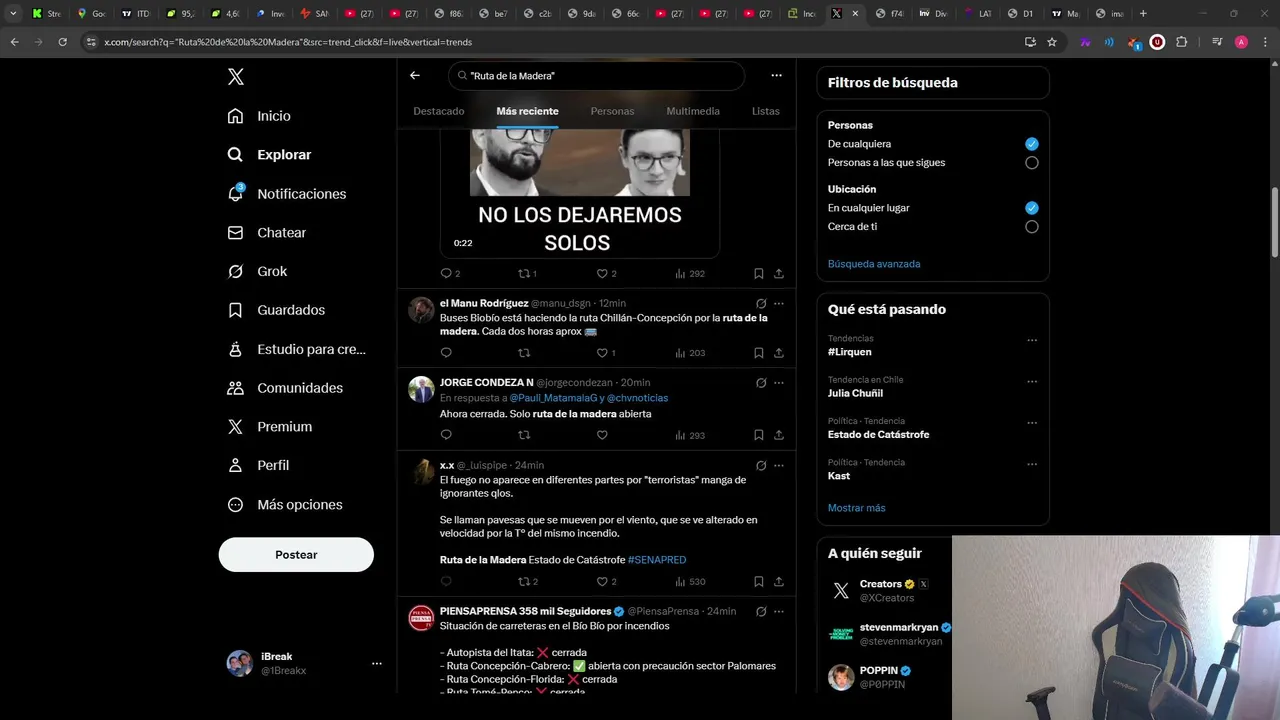
Task: Open Notificaciones in sidebar
Action: point(286,194)
